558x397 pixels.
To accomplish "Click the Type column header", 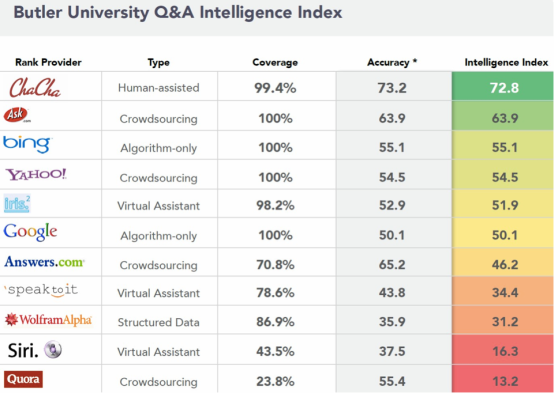I will (158, 63).
